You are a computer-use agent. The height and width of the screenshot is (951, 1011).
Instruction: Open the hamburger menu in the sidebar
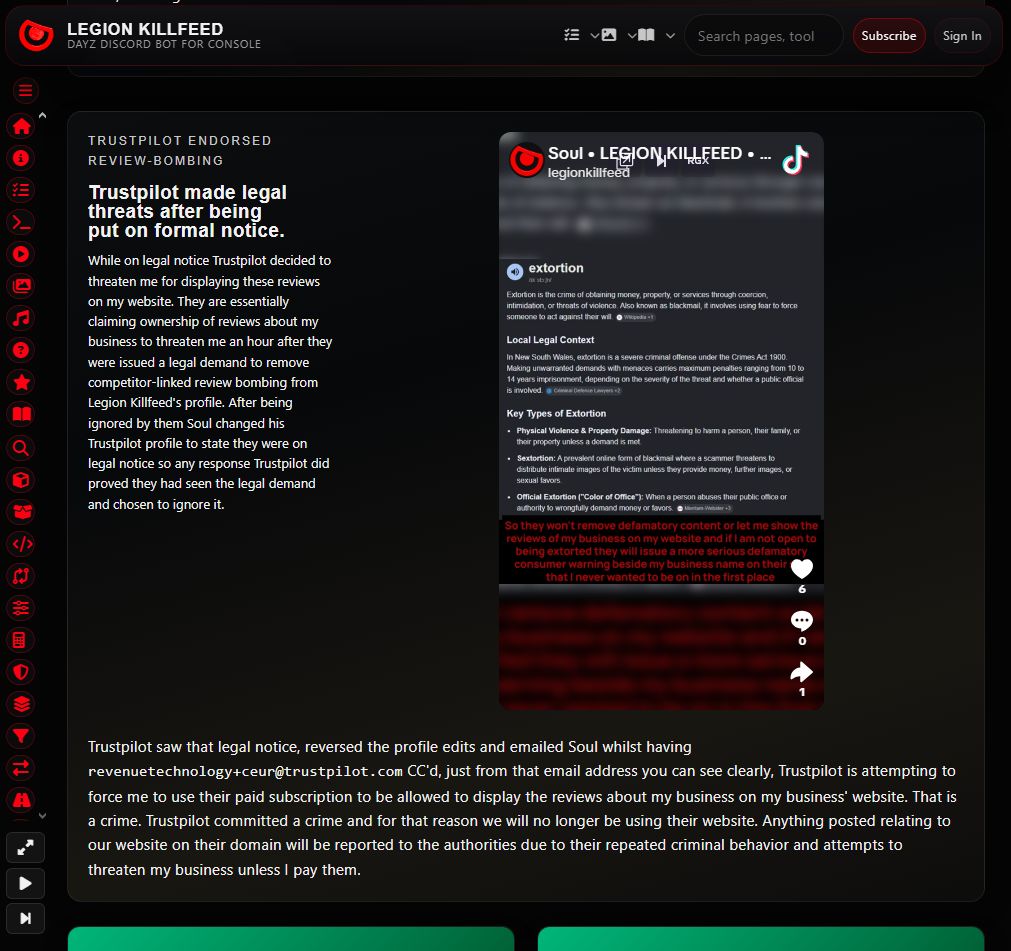[x=25, y=91]
